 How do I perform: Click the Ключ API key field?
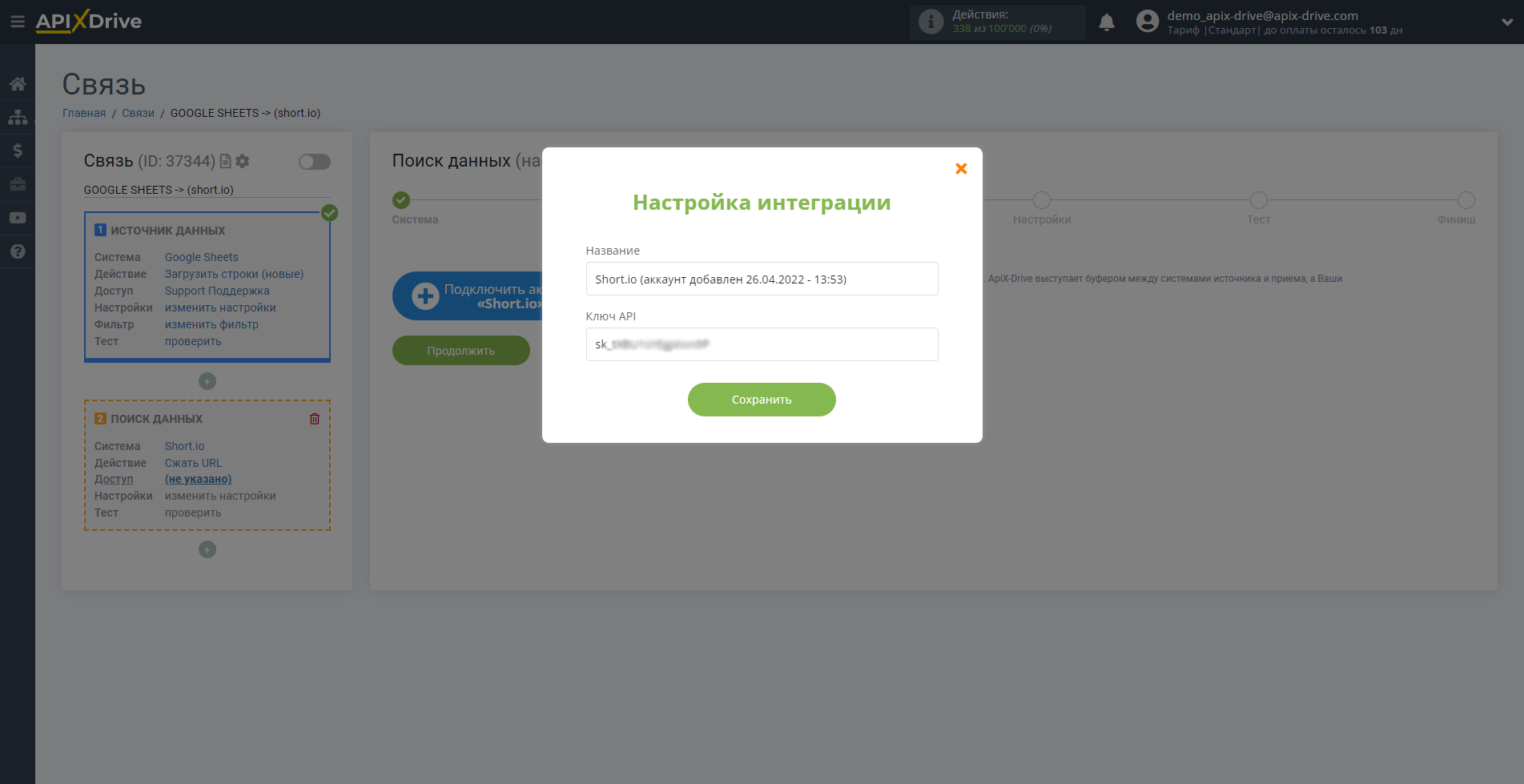pos(762,344)
